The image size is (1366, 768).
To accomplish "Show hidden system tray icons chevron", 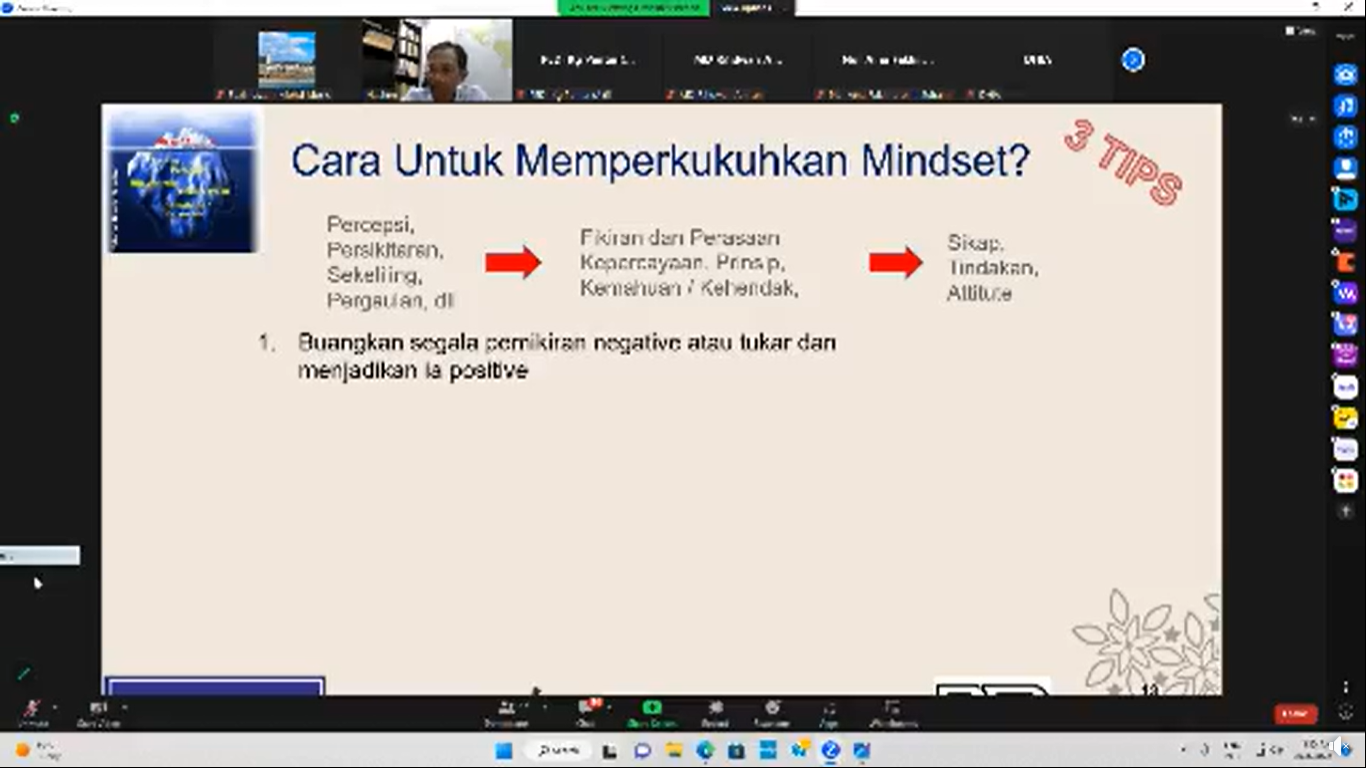I will (x=1184, y=750).
